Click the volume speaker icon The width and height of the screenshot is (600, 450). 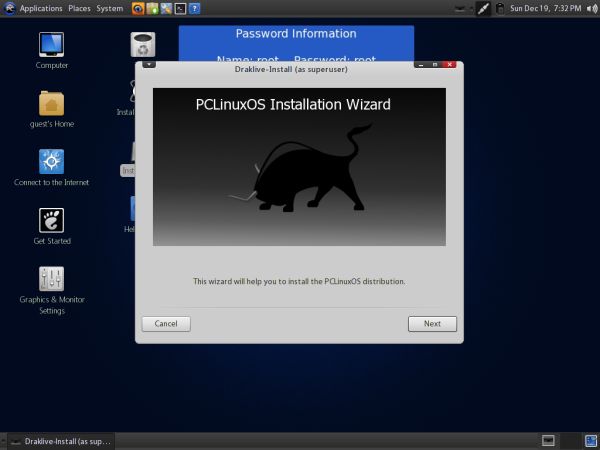(592, 8)
